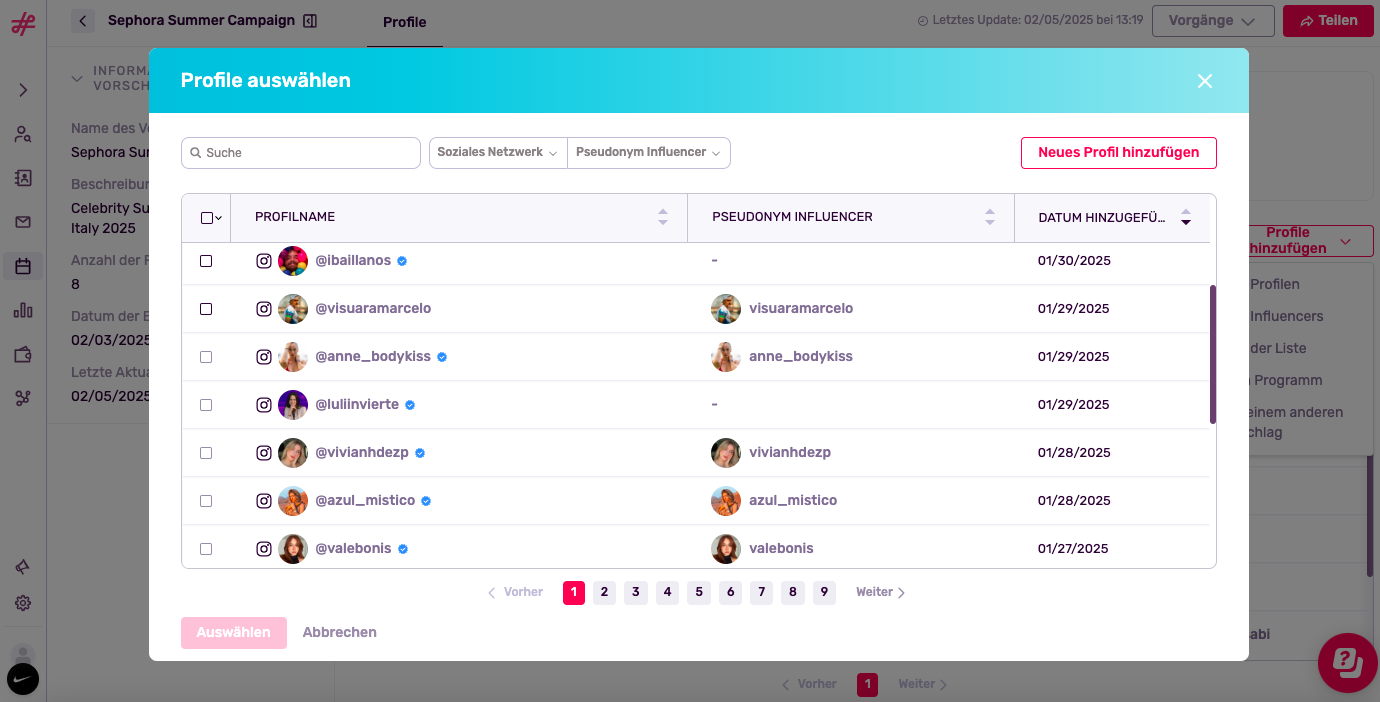Viewport: 1380px width, 702px height.
Task: Open select-all checkbox dropdown arrow
Action: coord(219,218)
